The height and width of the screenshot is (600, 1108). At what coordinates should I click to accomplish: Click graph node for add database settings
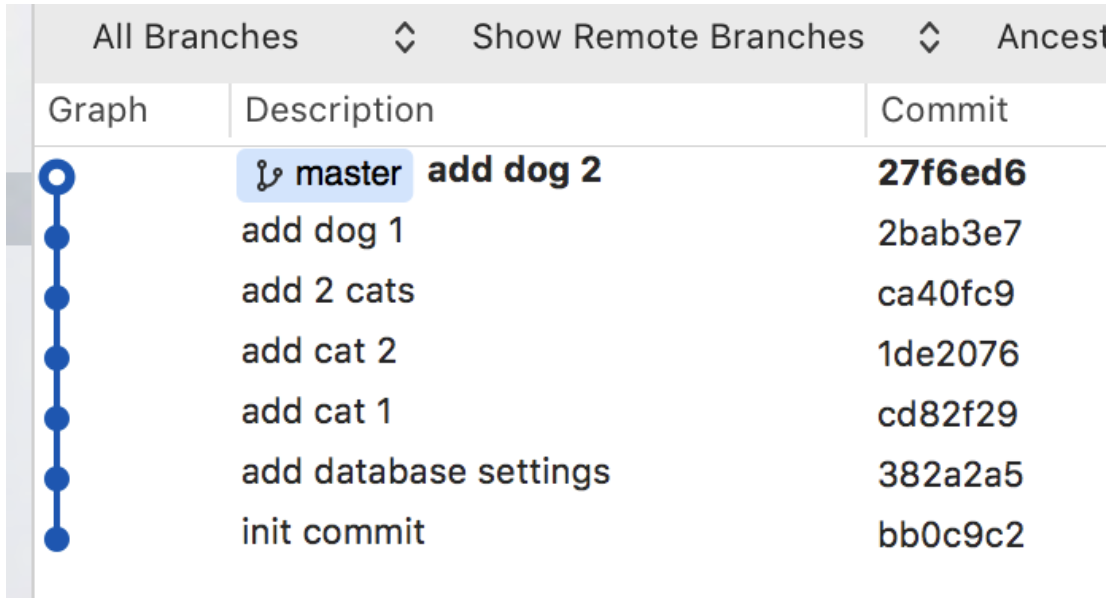tap(57, 478)
